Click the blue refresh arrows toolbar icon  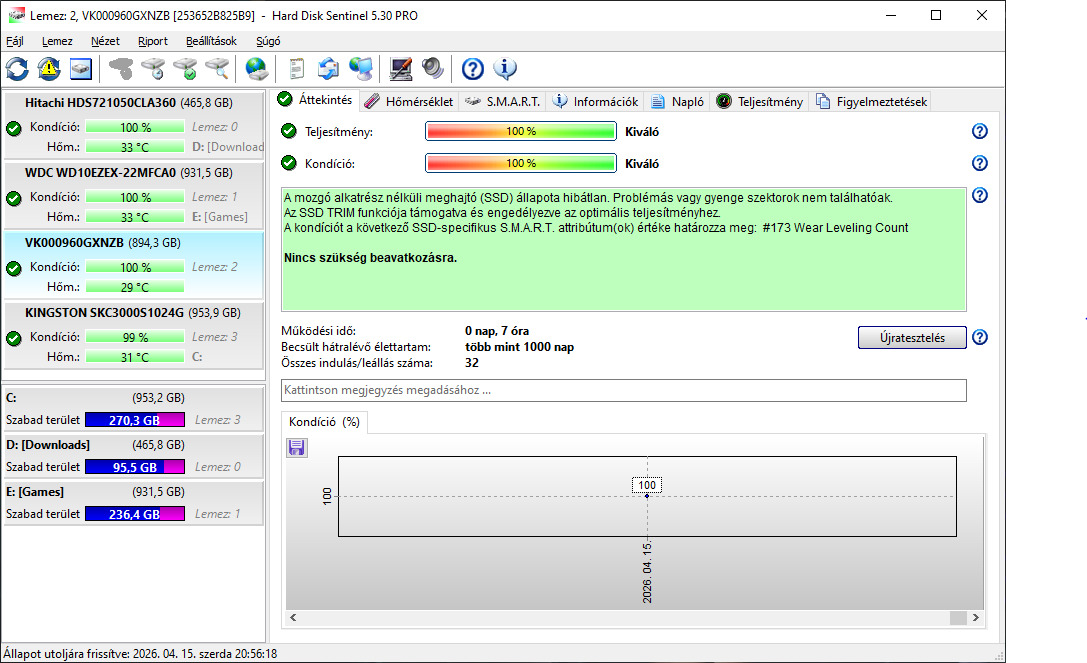[x=17, y=69]
